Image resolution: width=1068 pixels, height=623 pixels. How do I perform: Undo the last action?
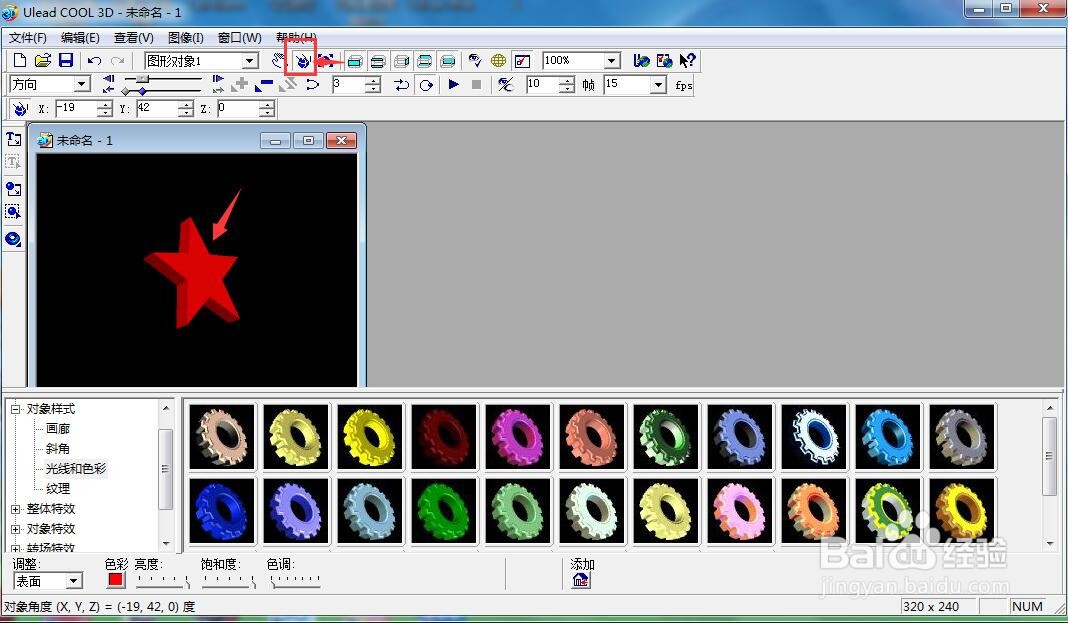pos(94,61)
